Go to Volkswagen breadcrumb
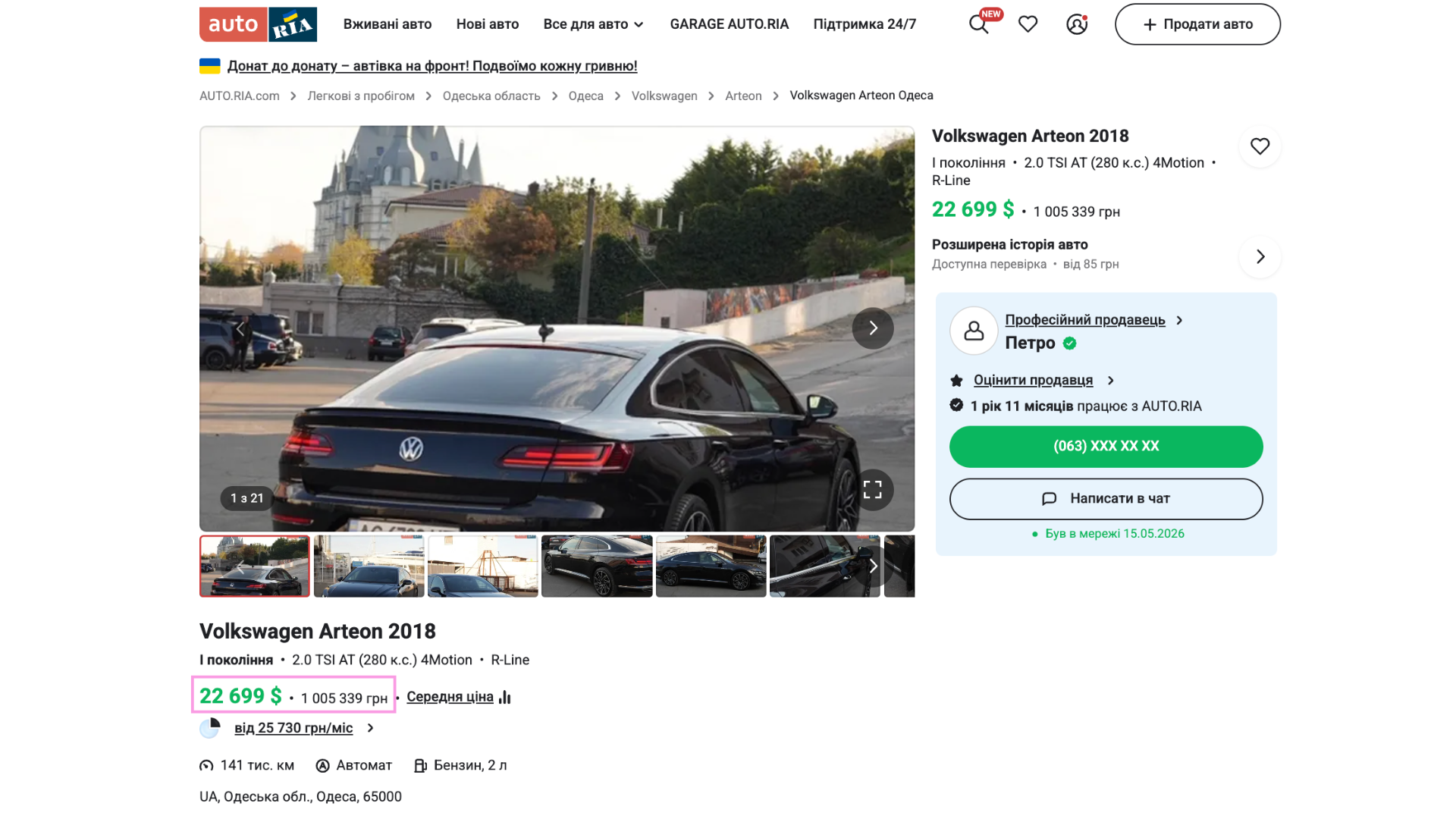 (664, 96)
